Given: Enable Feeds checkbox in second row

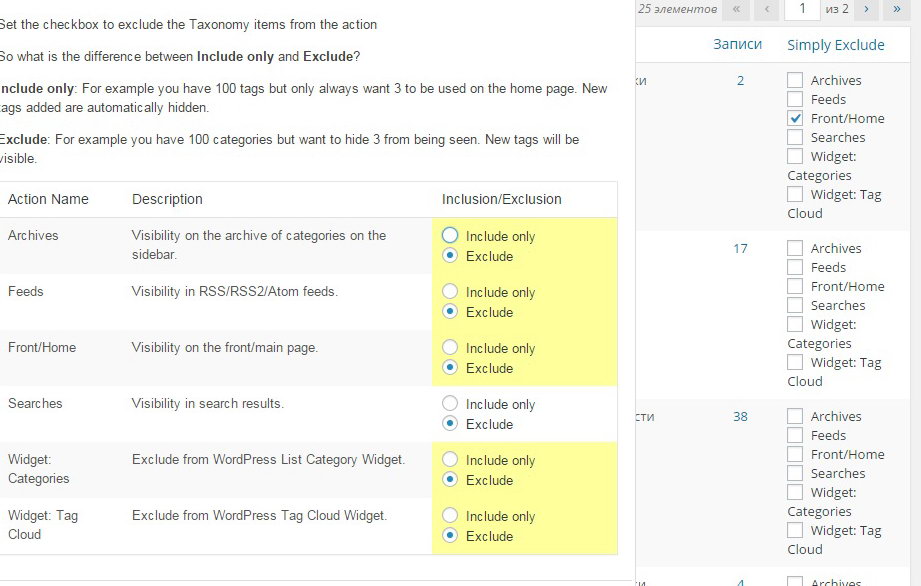Looking at the screenshot, I should 795,267.
